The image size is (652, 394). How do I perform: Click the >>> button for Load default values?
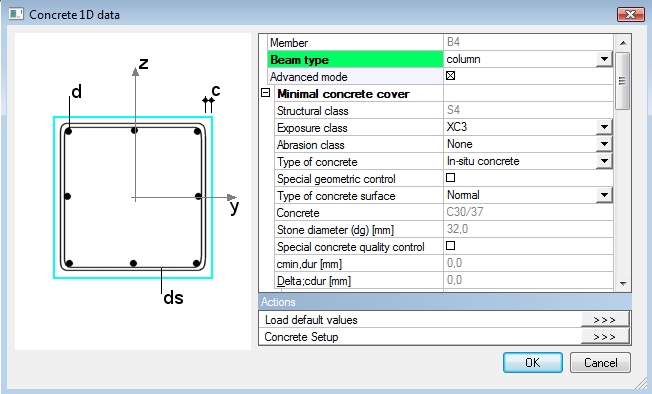click(605, 320)
